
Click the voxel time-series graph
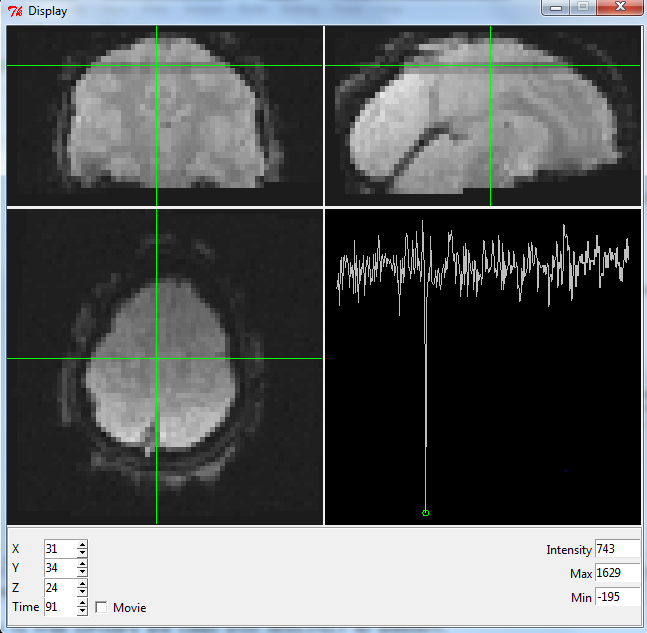coord(483,367)
